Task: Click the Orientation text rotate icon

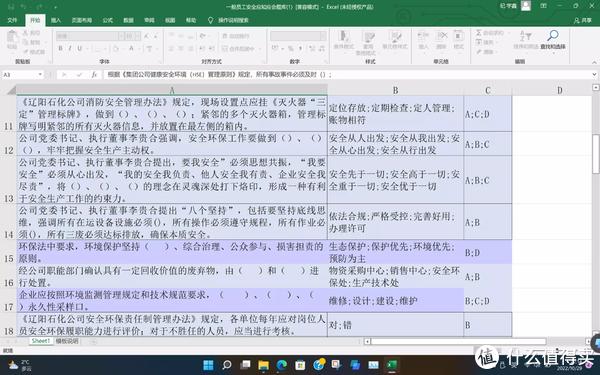Action: point(203,36)
